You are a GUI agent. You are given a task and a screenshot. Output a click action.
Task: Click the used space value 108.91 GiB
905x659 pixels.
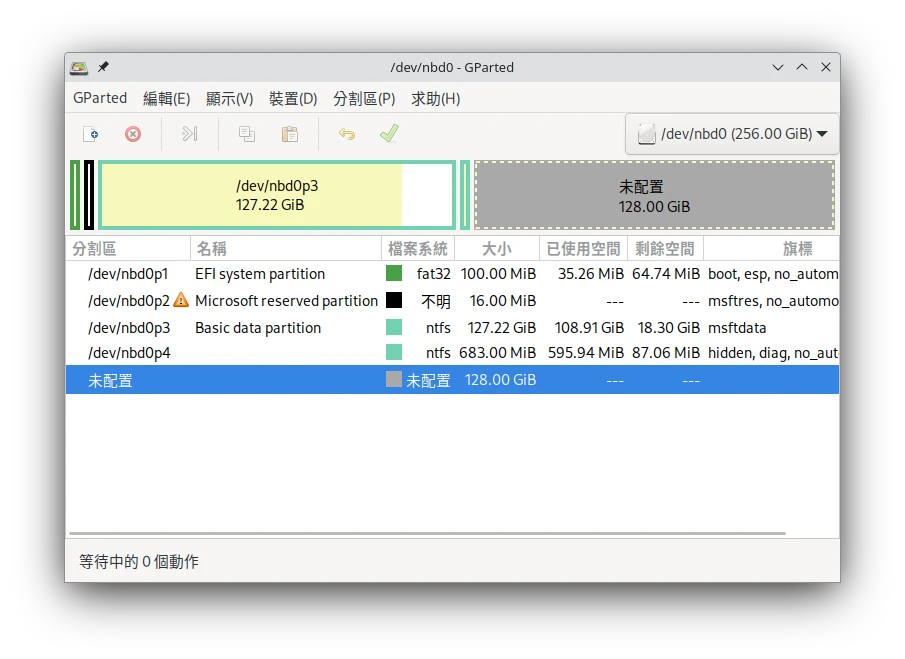(589, 328)
